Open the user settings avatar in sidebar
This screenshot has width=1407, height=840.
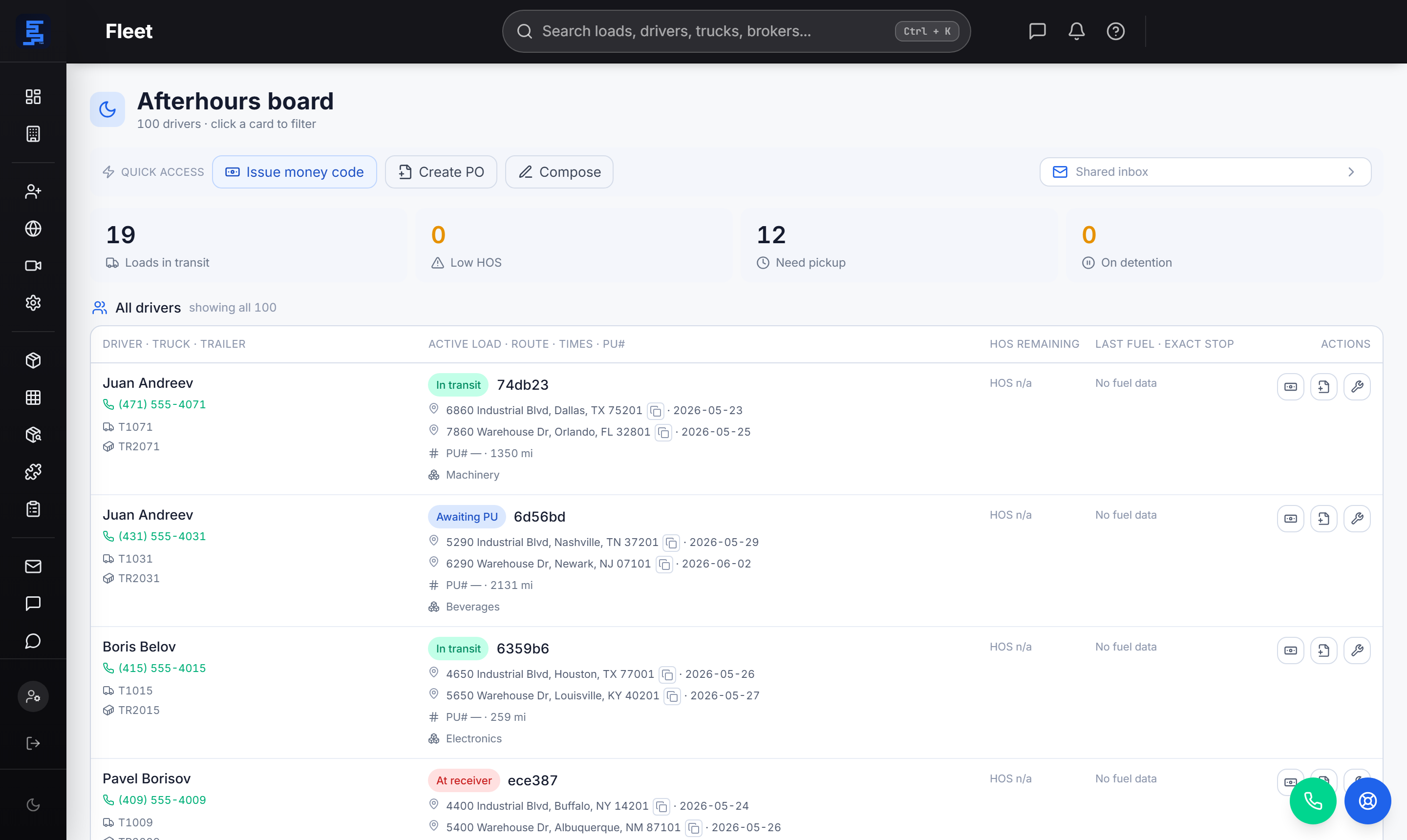click(x=33, y=696)
